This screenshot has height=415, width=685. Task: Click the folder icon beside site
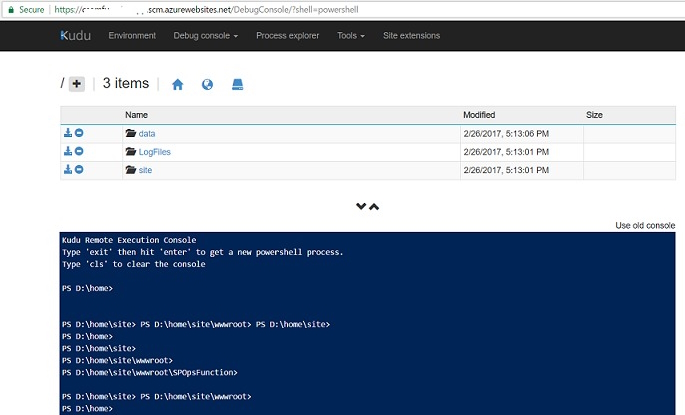[x=131, y=170]
